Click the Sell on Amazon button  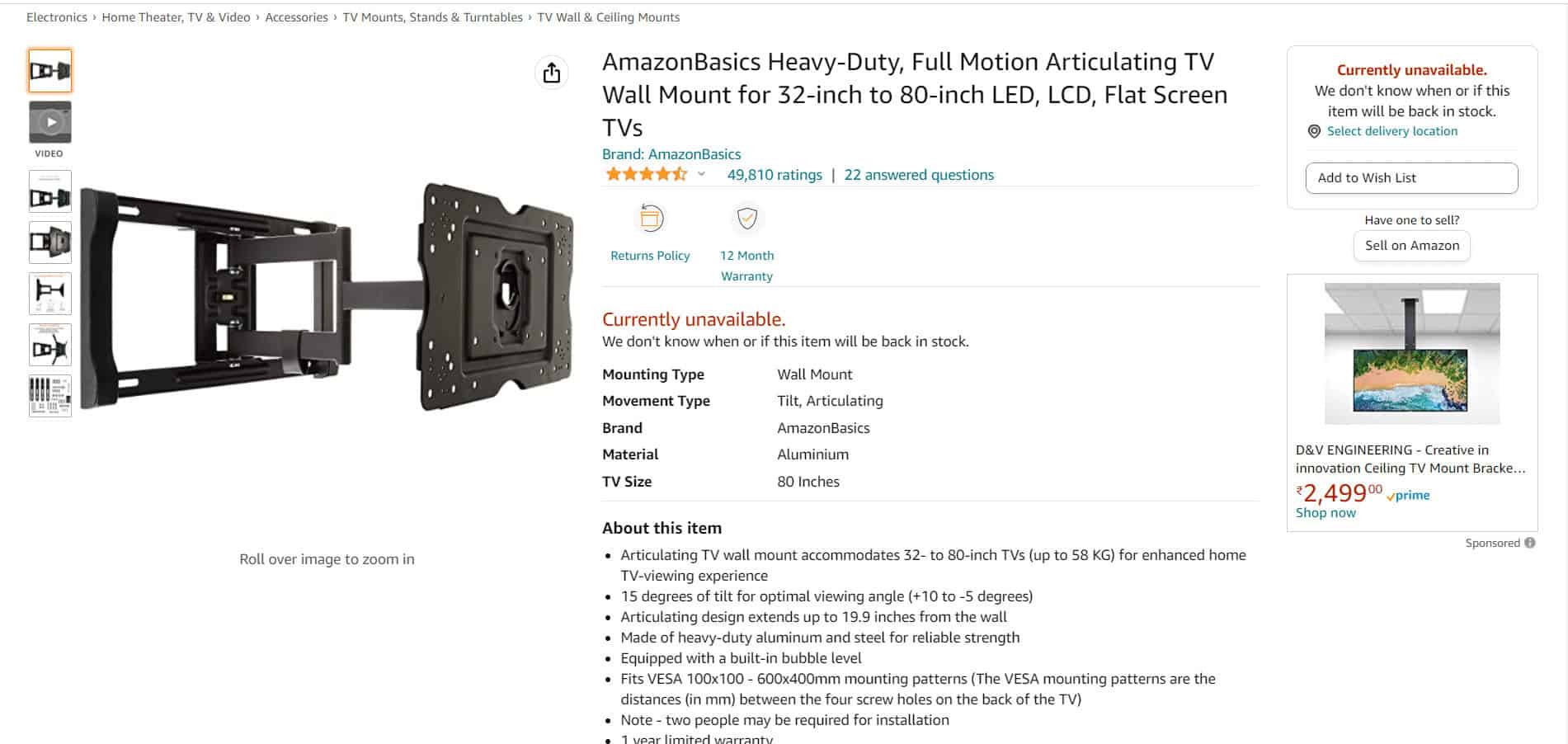pos(1411,245)
